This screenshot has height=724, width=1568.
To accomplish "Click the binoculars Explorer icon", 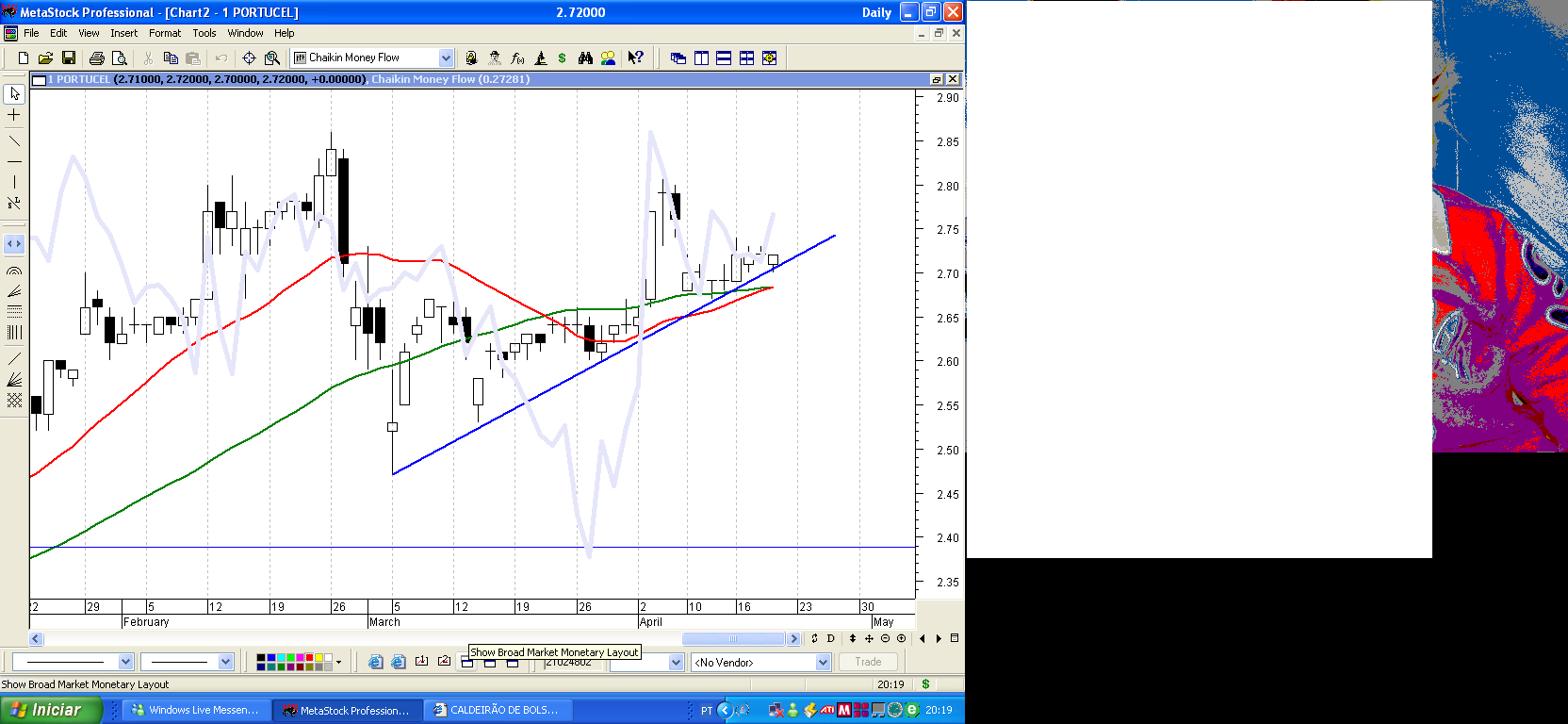I will pos(585,58).
